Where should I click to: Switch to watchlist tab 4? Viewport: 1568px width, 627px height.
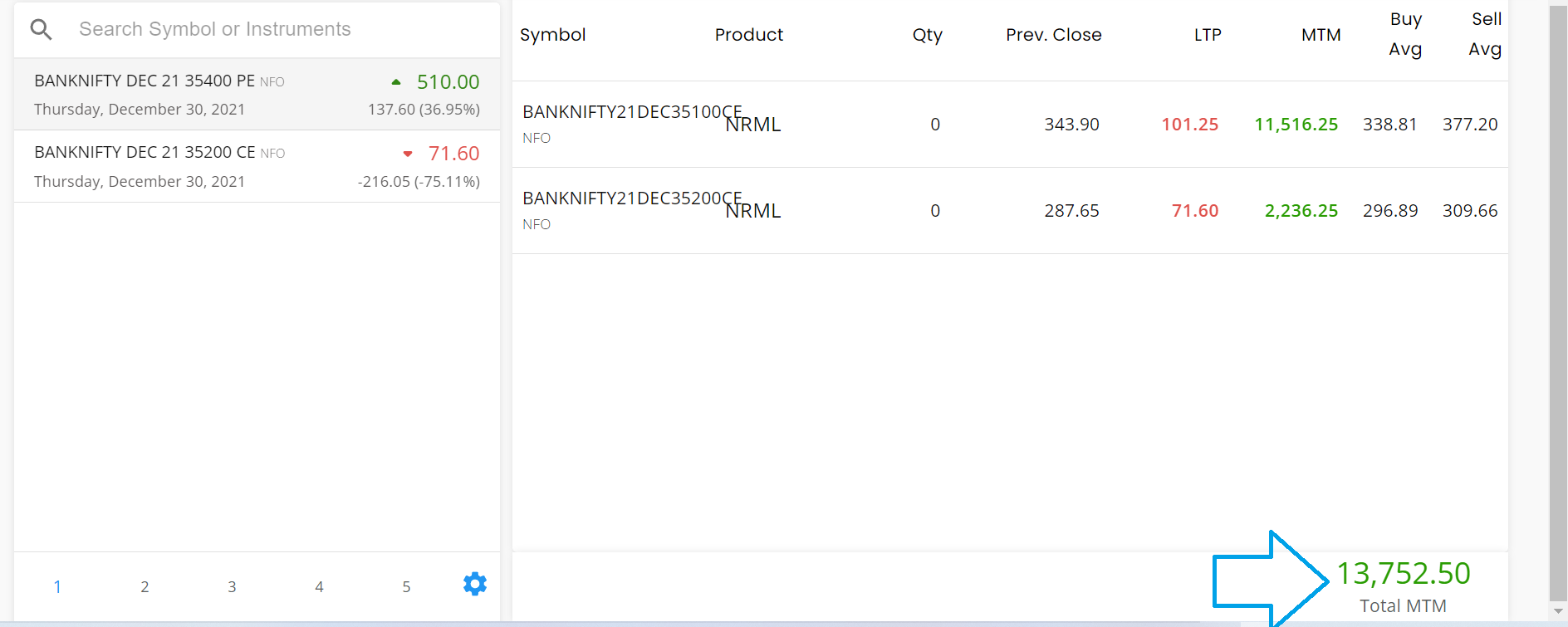click(319, 586)
